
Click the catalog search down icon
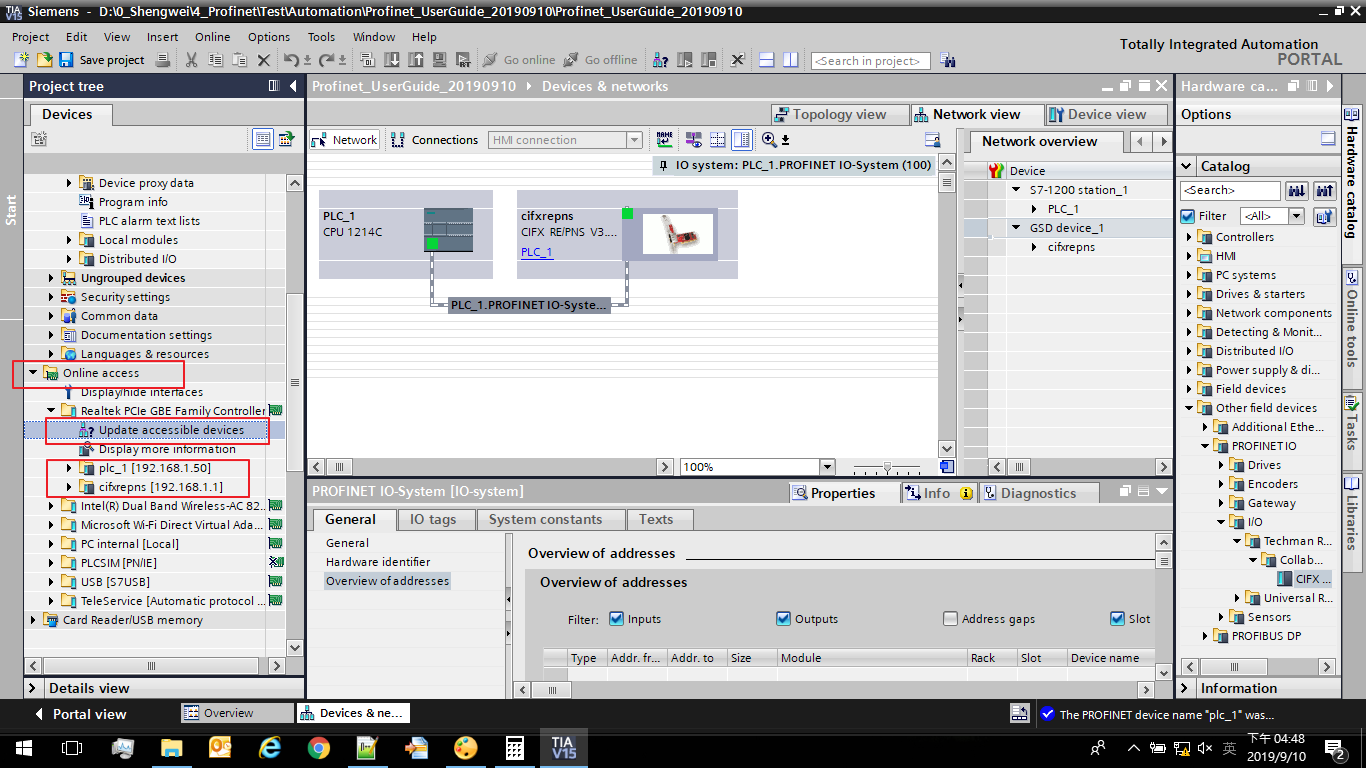coord(1297,190)
